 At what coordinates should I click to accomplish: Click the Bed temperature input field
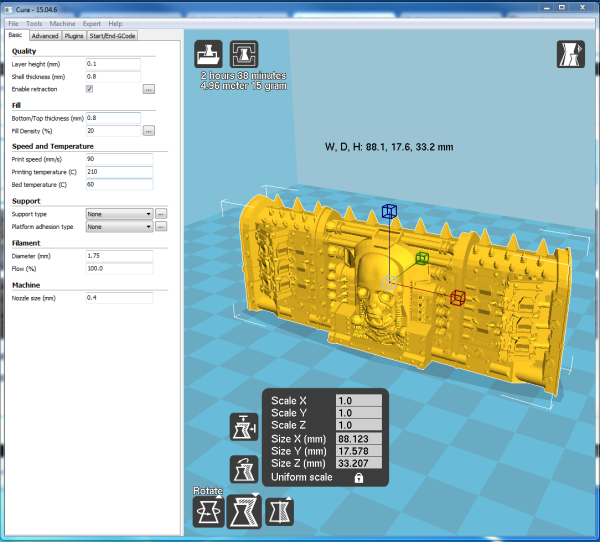119,184
